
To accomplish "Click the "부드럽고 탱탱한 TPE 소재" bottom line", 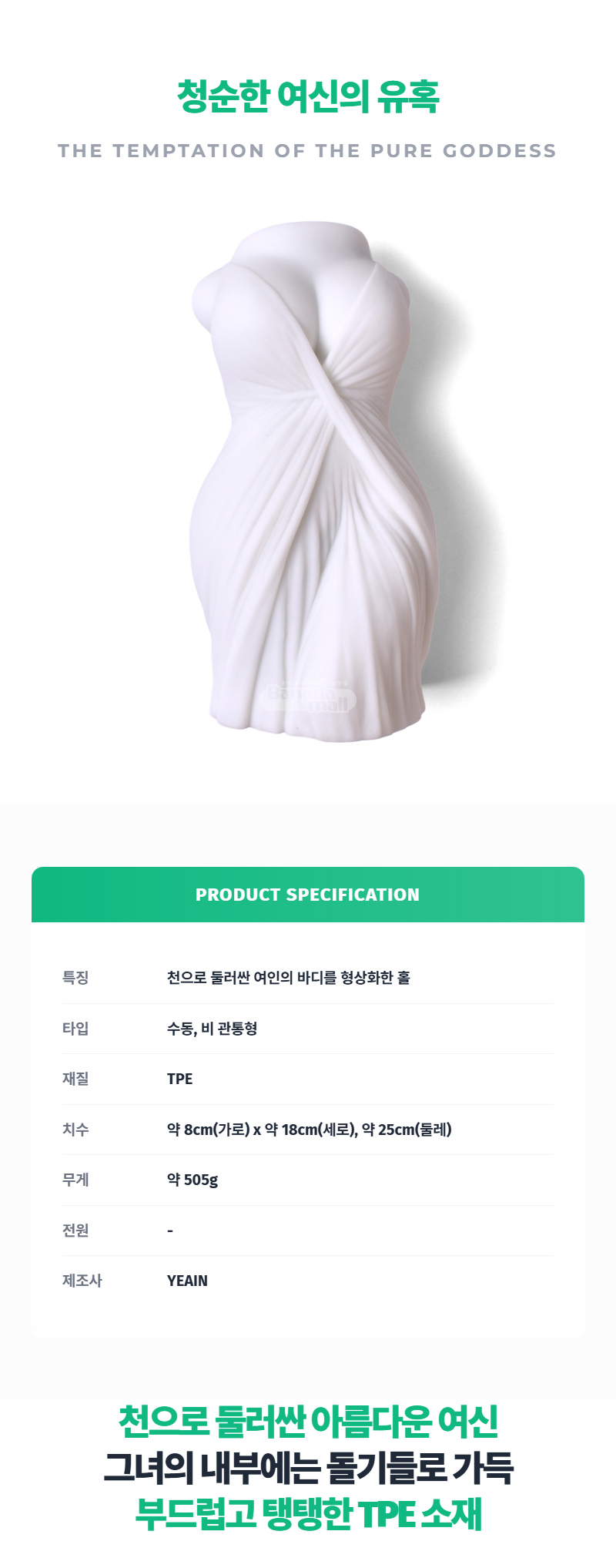I will 308,1514.
